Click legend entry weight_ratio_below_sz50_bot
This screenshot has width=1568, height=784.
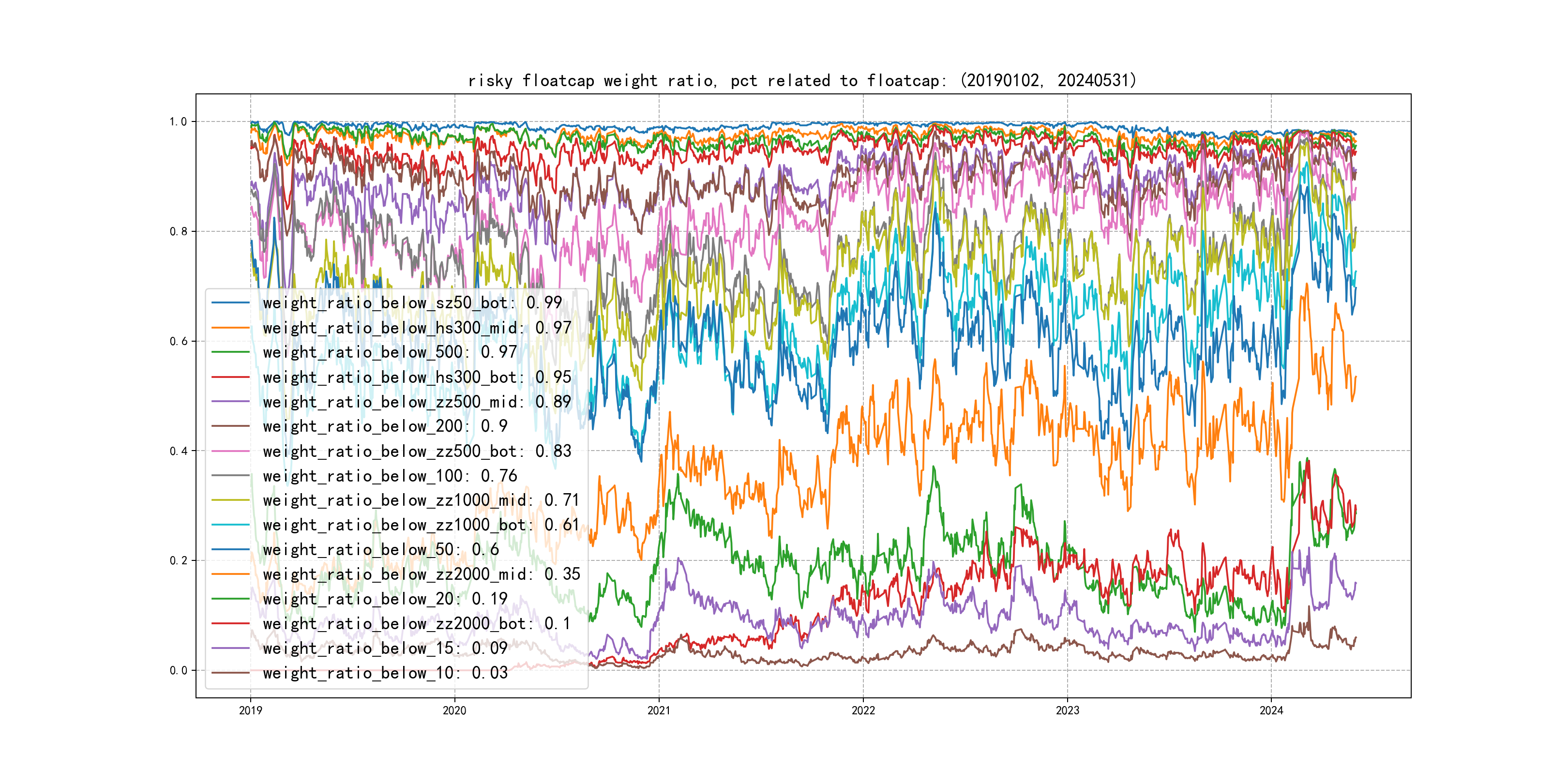tap(412, 302)
